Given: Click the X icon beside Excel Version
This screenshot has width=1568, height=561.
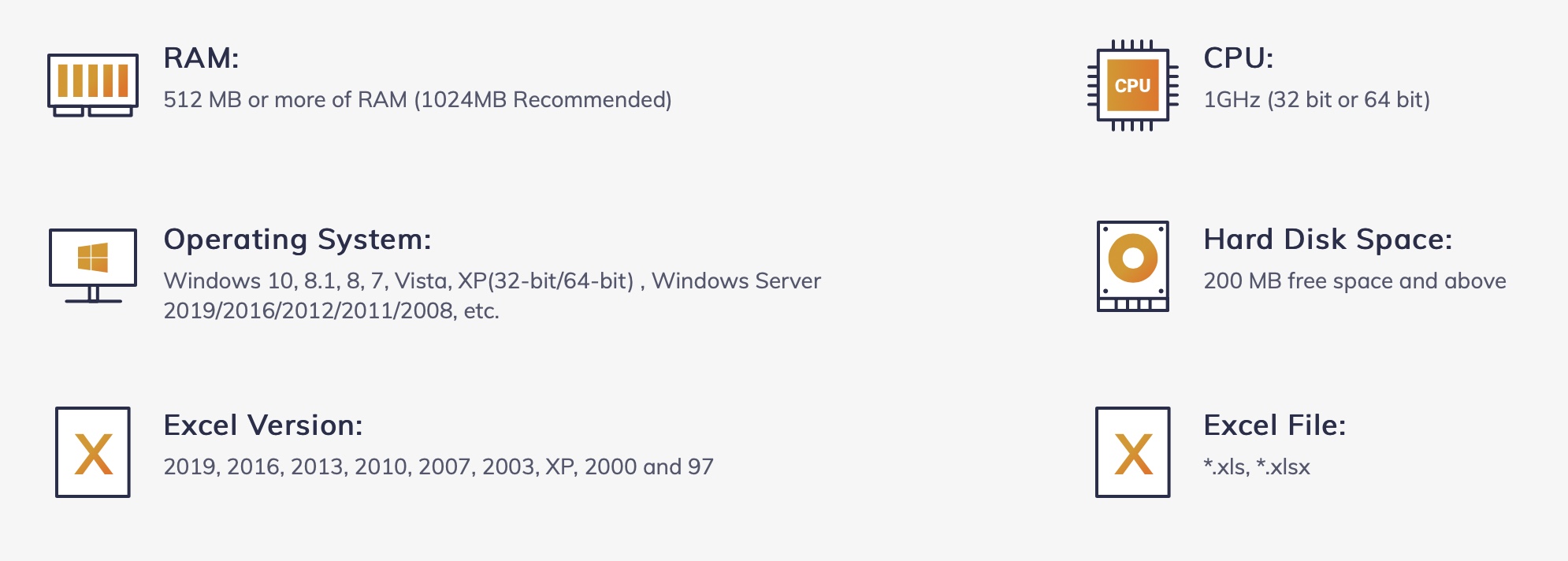Looking at the screenshot, I should (93, 452).
